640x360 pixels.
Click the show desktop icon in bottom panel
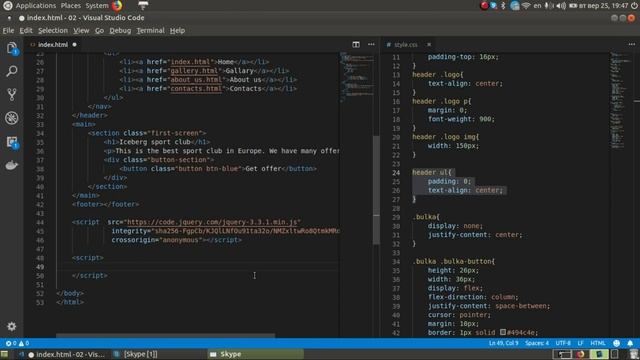pyautogui.click(x=4, y=354)
